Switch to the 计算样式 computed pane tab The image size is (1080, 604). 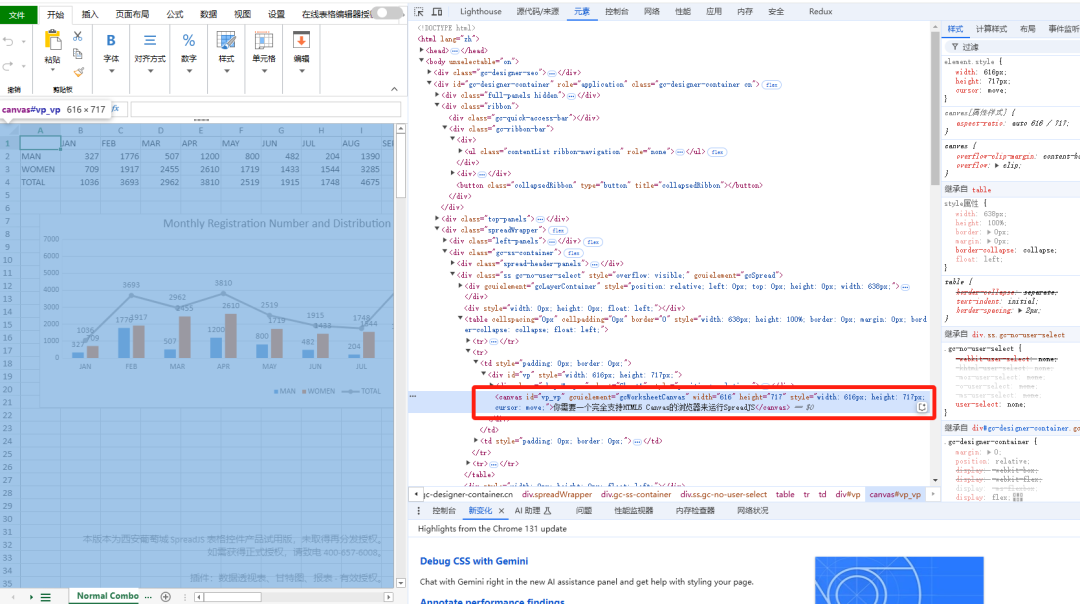coord(991,29)
